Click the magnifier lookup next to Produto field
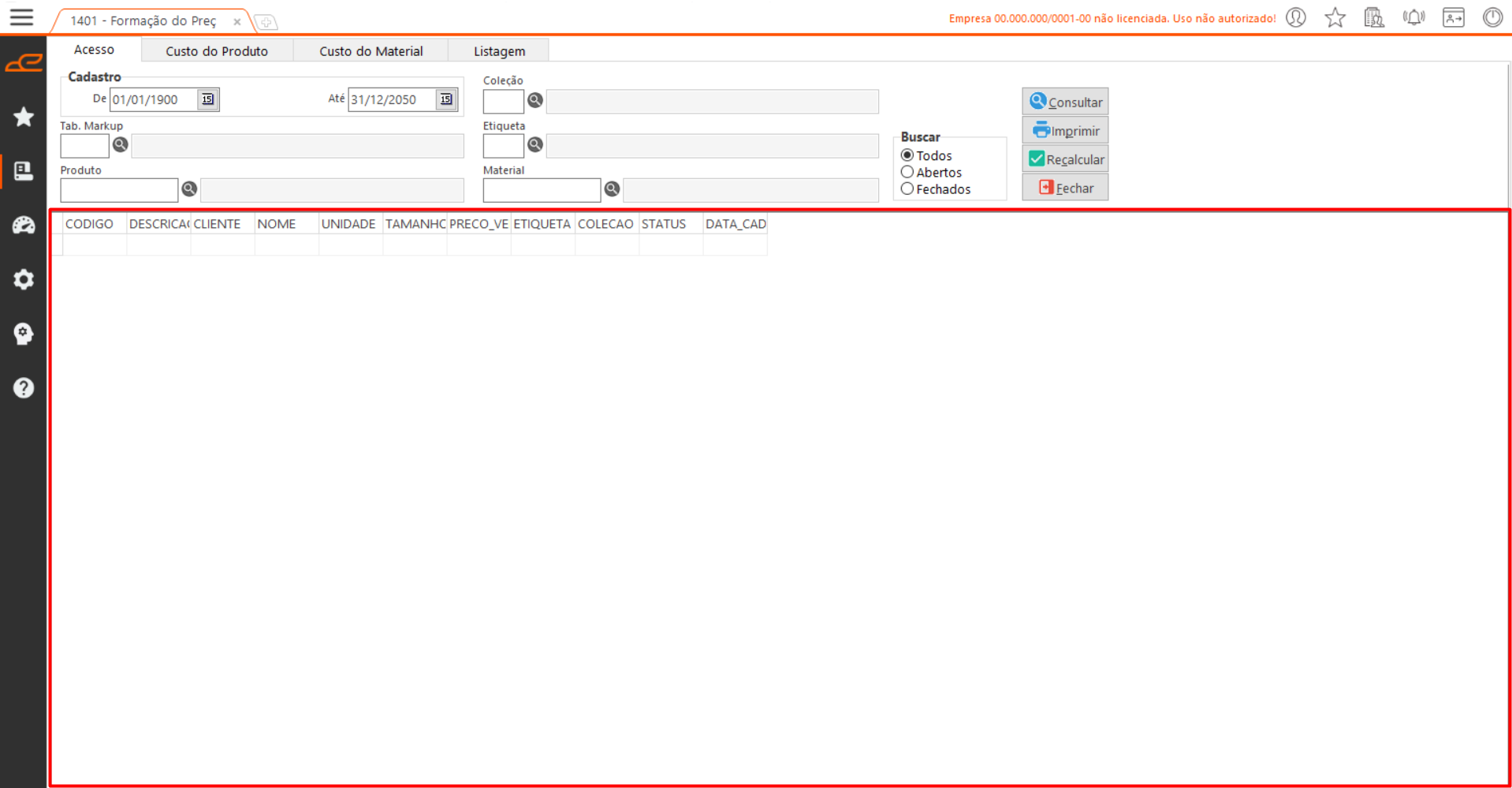Viewport: 1512px width, 788px height. pyautogui.click(x=189, y=189)
